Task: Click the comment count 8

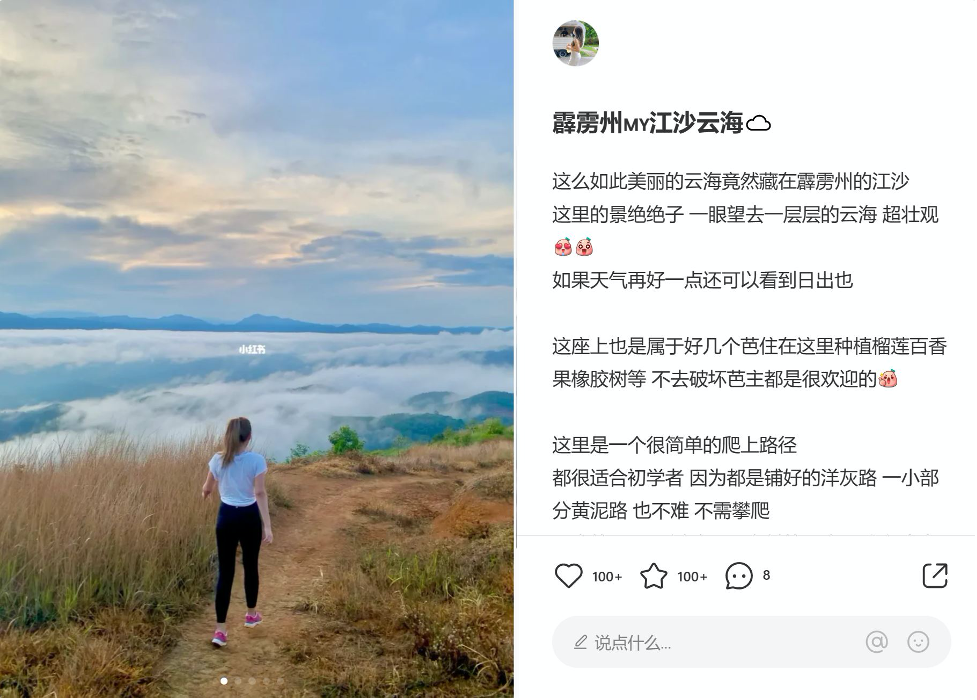Action: pyautogui.click(x=766, y=575)
